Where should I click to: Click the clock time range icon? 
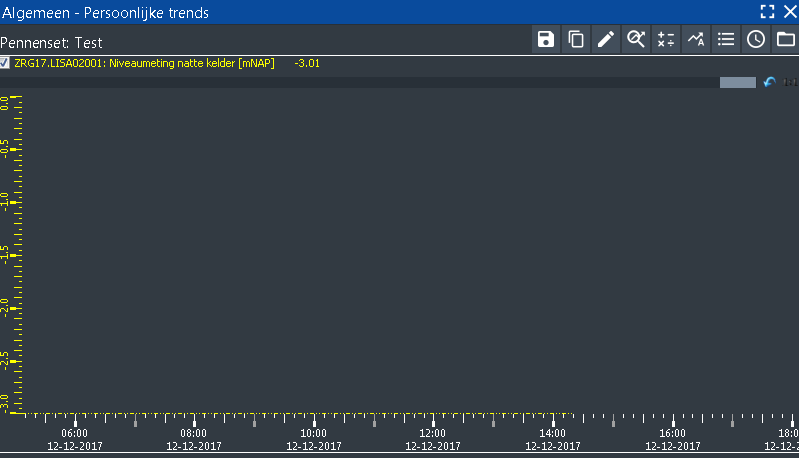tap(756, 40)
